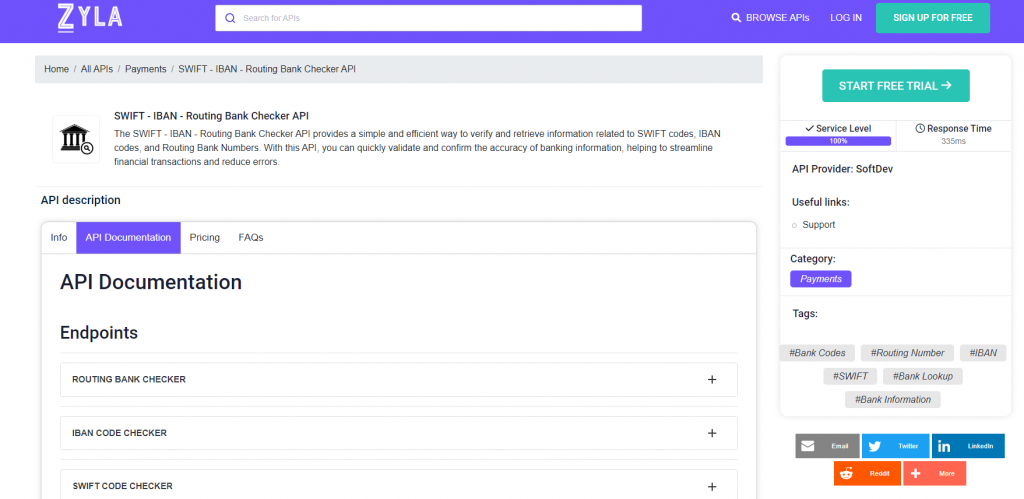
Task: Share the page on LinkedIn
Action: (968, 446)
